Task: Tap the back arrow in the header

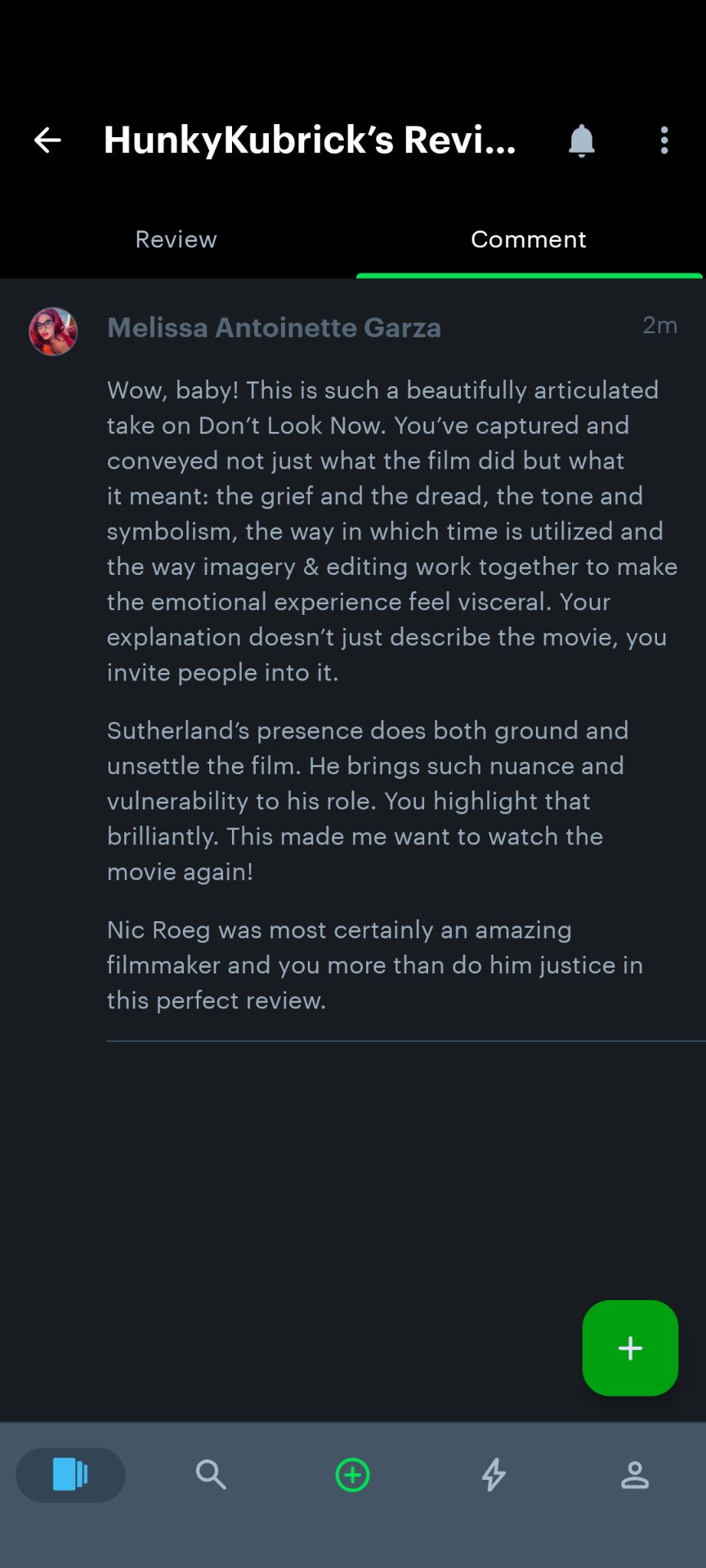Action: tap(47, 140)
